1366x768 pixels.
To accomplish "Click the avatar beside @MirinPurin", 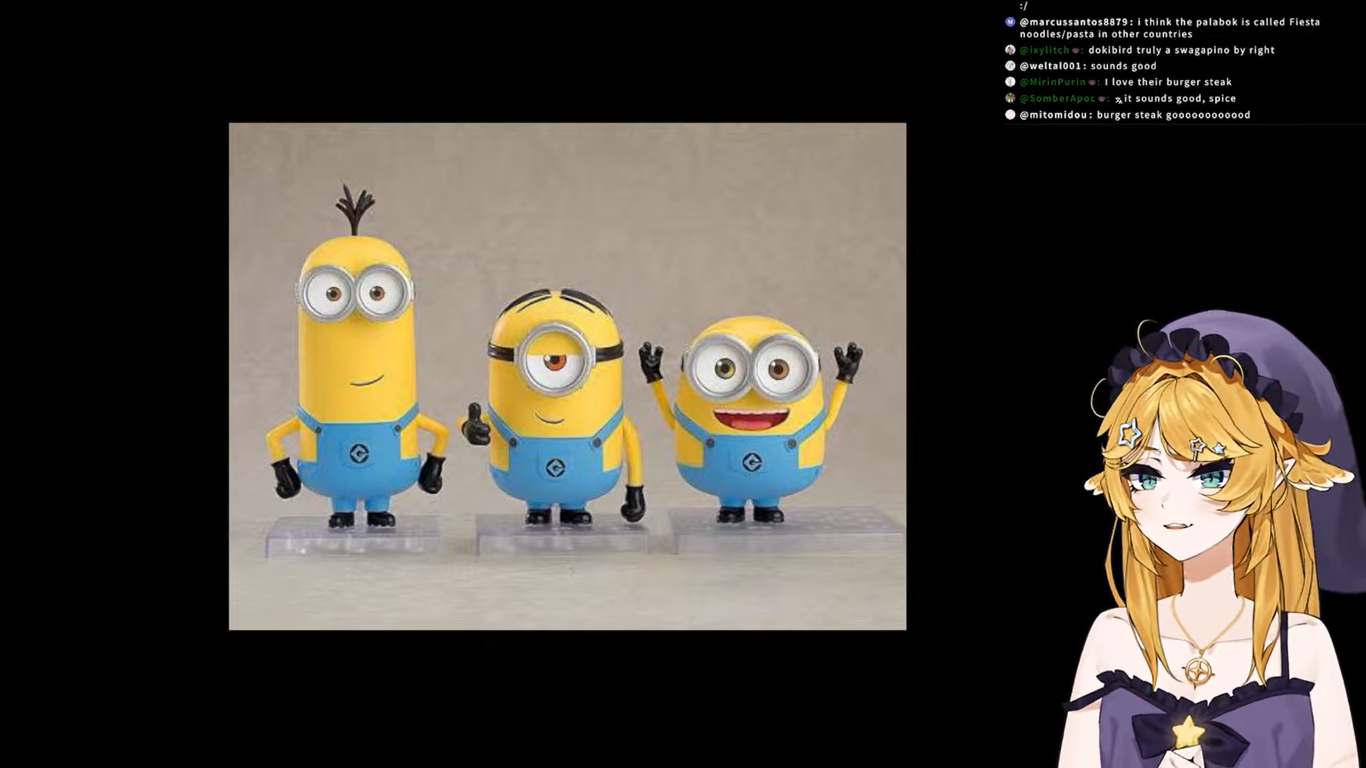I will 1010,82.
